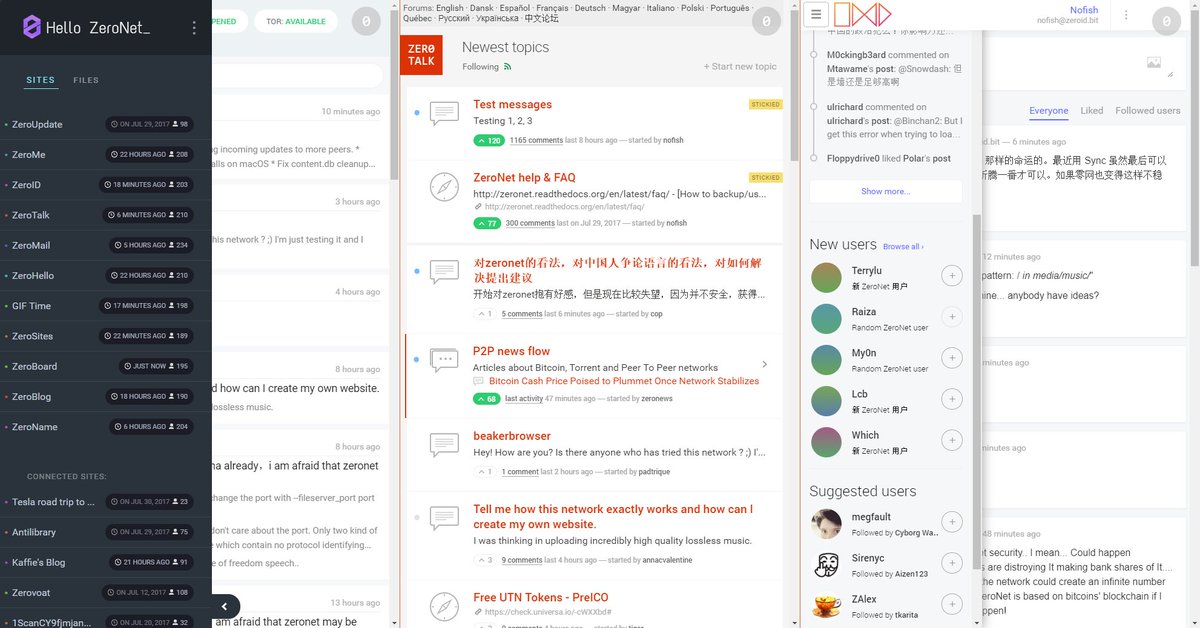This screenshot has height=628, width=1200.
Task: Follow suggested user megfault with plus button
Action: 952,522
